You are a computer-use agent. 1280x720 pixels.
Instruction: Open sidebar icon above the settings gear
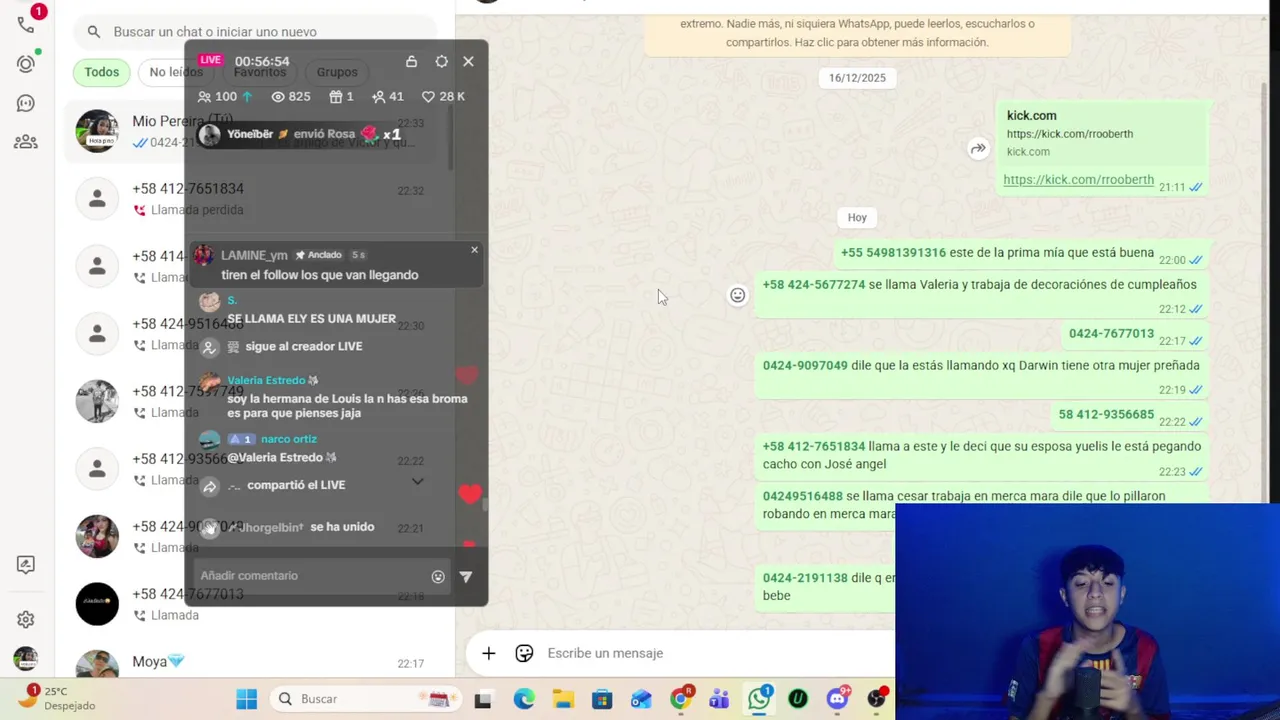click(x=26, y=565)
